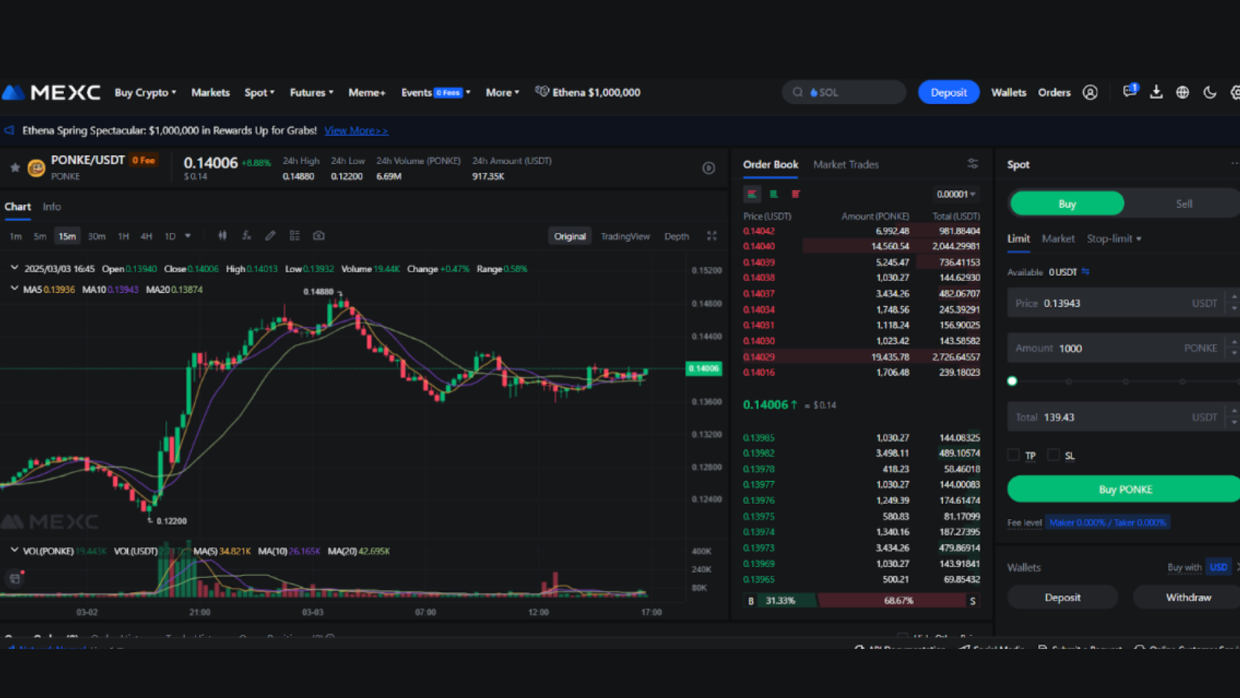Viewport: 1240px width, 698px height.
Task: Select the Limit order tab
Action: click(1018, 239)
